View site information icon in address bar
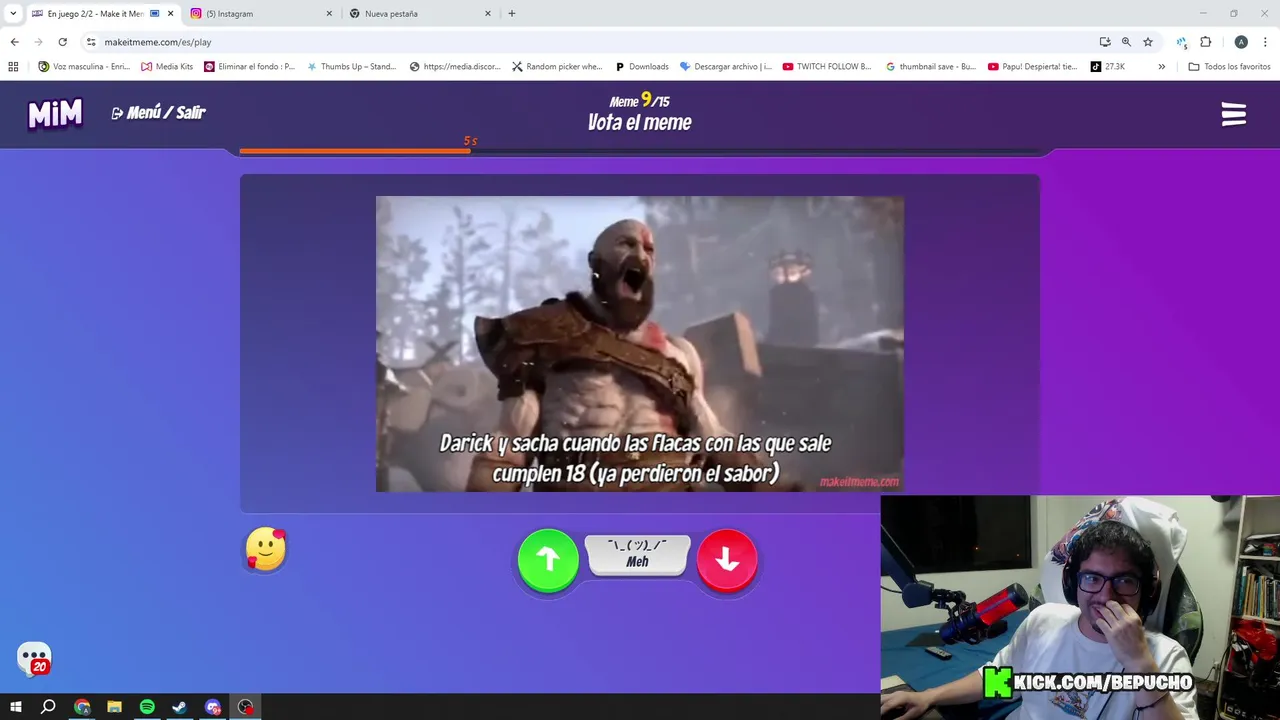Image resolution: width=1280 pixels, height=720 pixels. [x=91, y=42]
